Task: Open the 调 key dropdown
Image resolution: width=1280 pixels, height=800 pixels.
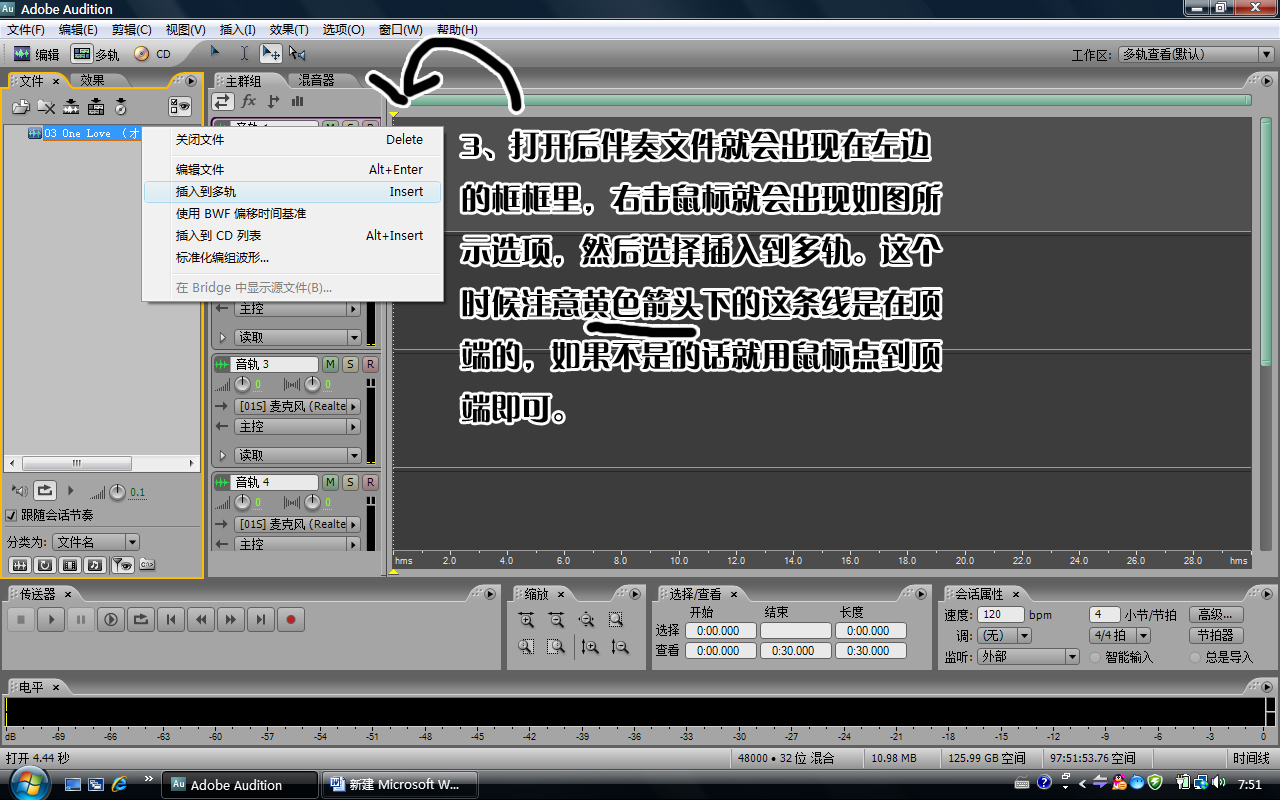Action: click(x=1004, y=635)
